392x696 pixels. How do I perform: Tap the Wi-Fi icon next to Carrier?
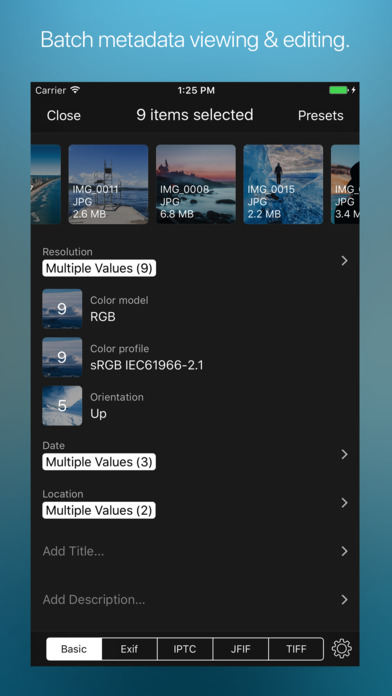pos(75,90)
